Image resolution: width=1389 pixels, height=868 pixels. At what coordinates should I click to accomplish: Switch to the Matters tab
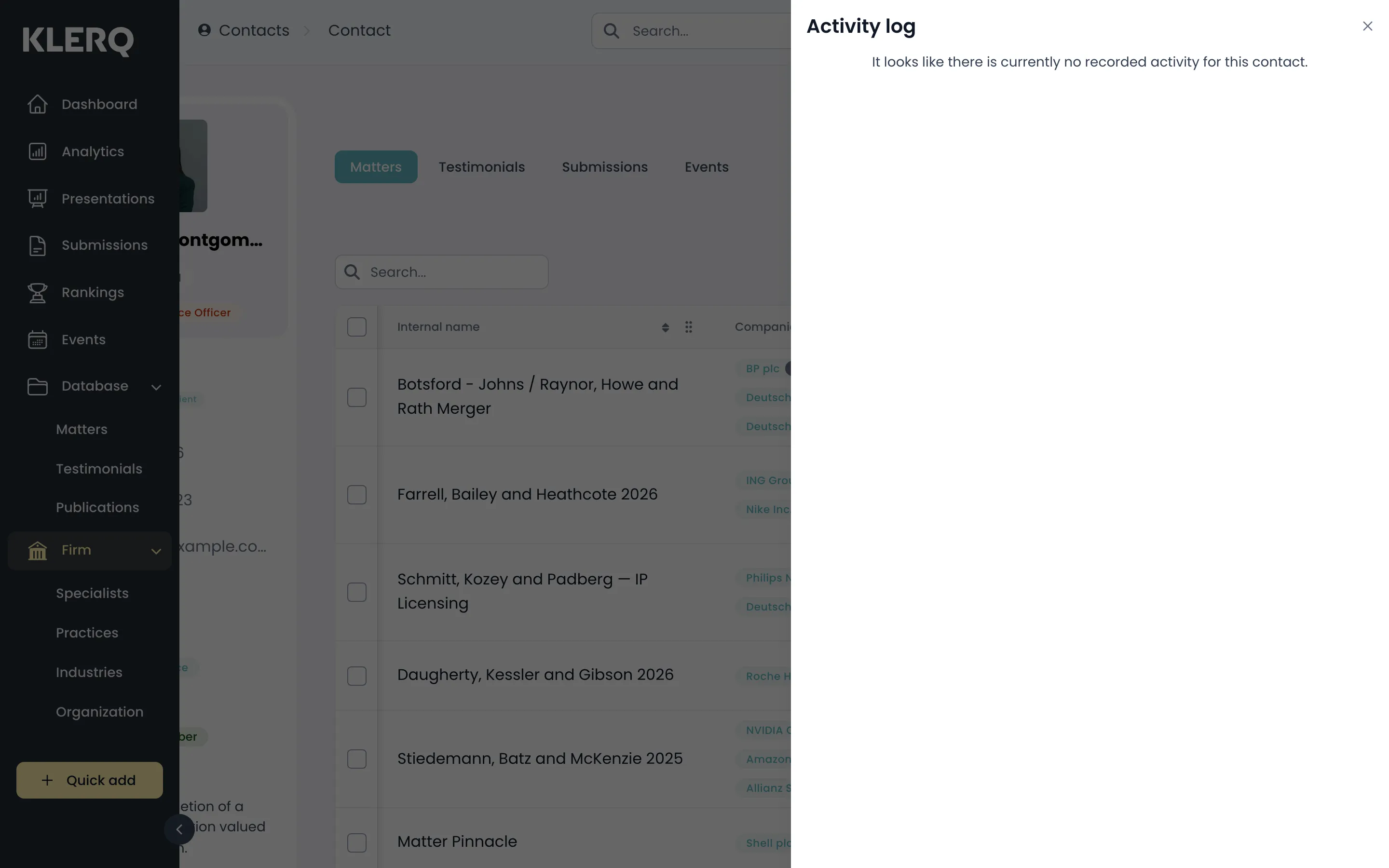(376, 167)
